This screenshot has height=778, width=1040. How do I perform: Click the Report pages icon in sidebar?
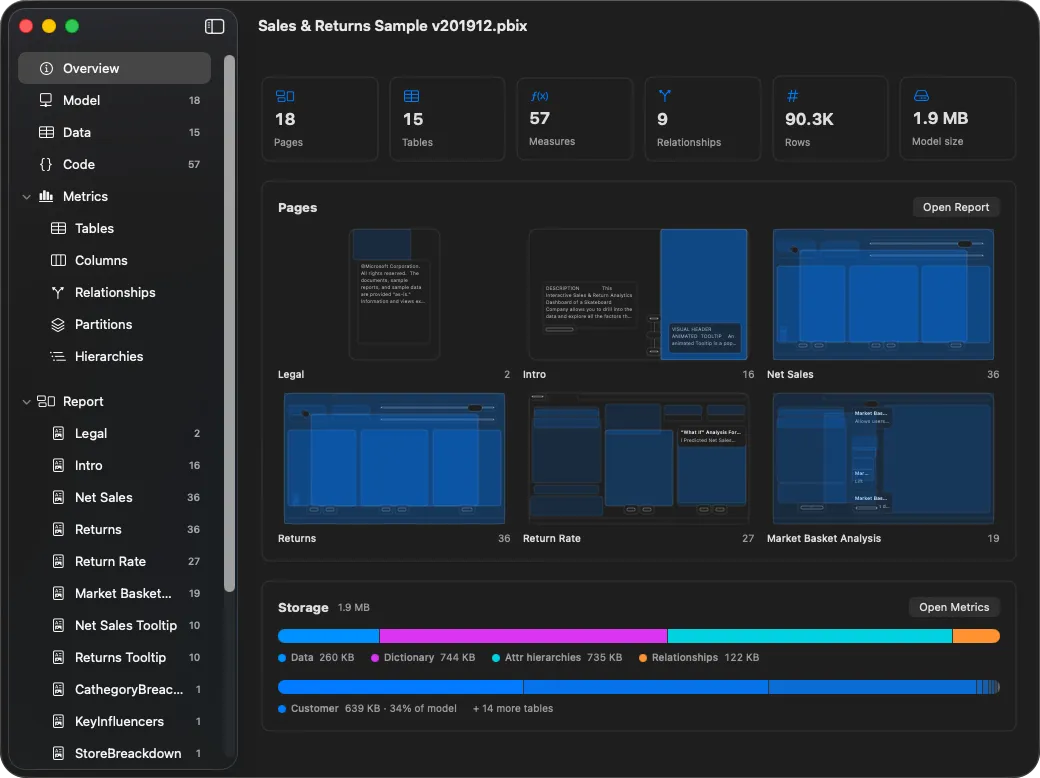pyautogui.click(x=46, y=401)
